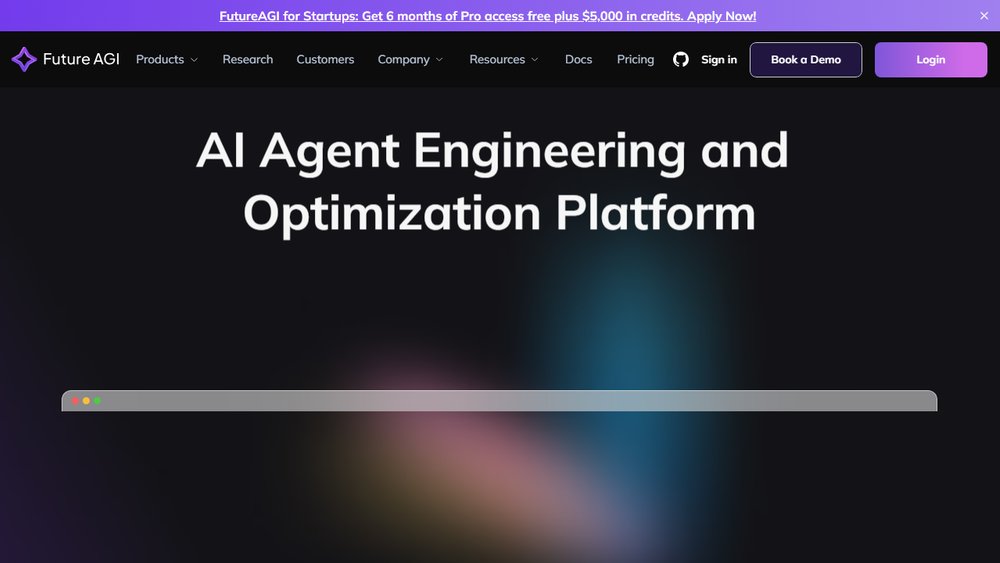
Task: Open the Customers page
Action: coord(325,59)
